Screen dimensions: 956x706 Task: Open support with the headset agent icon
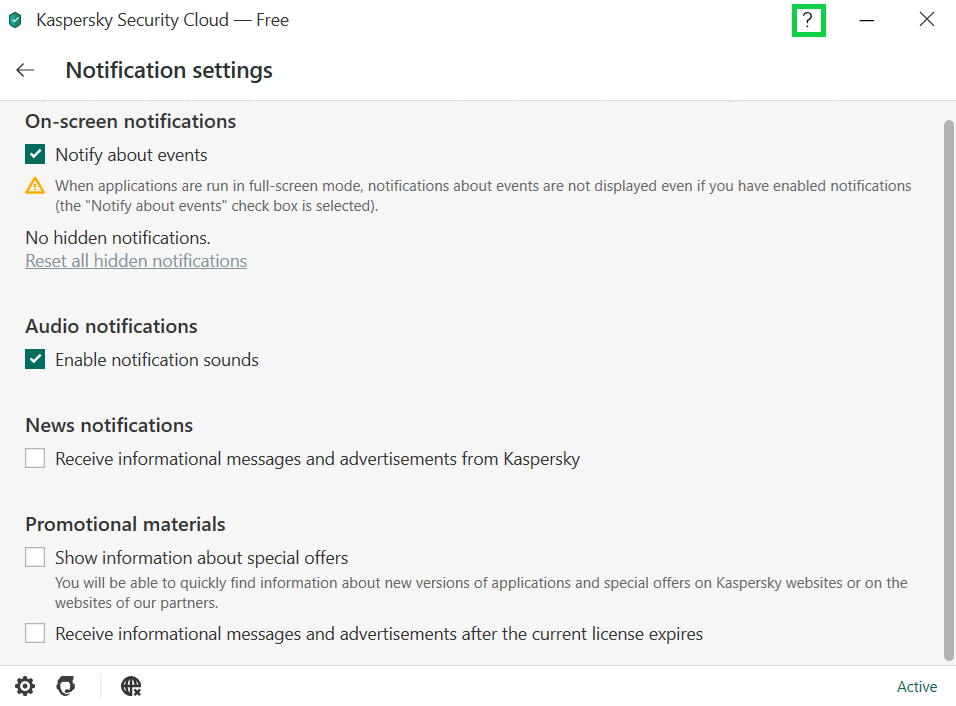(x=66, y=686)
